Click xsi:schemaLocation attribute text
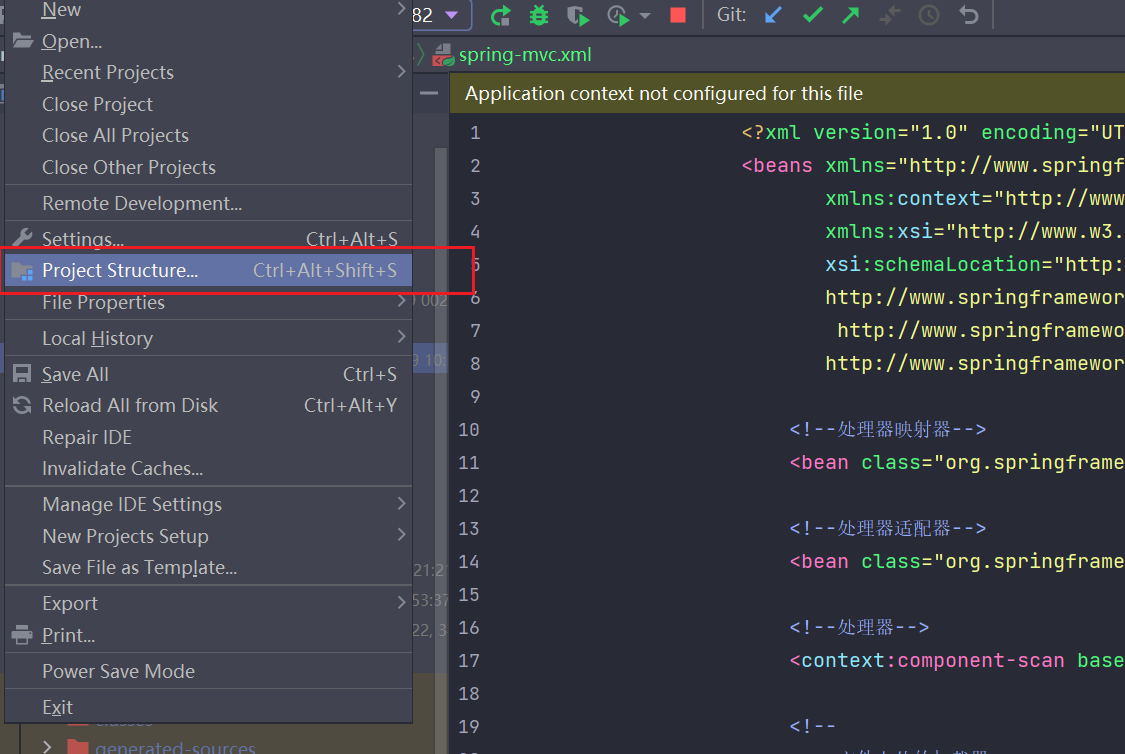 [x=933, y=265]
